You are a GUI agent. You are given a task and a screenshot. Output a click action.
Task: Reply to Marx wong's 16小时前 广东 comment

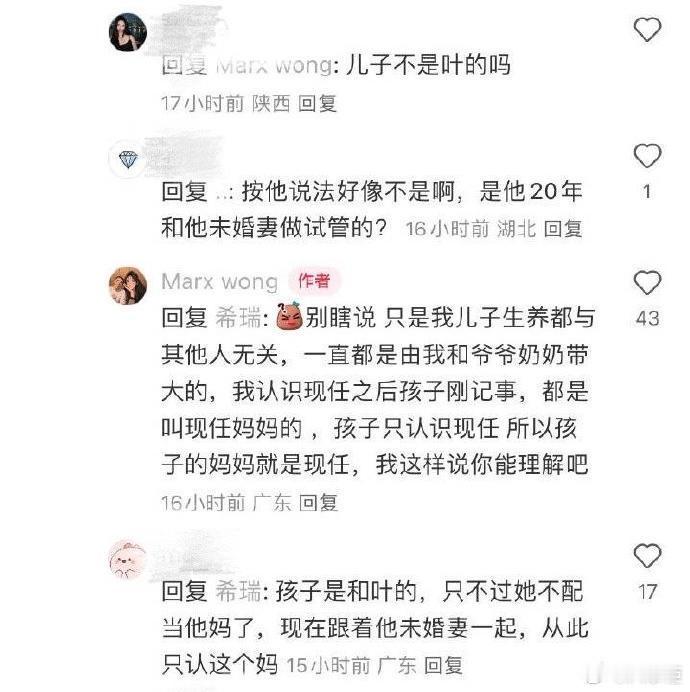[x=318, y=503]
